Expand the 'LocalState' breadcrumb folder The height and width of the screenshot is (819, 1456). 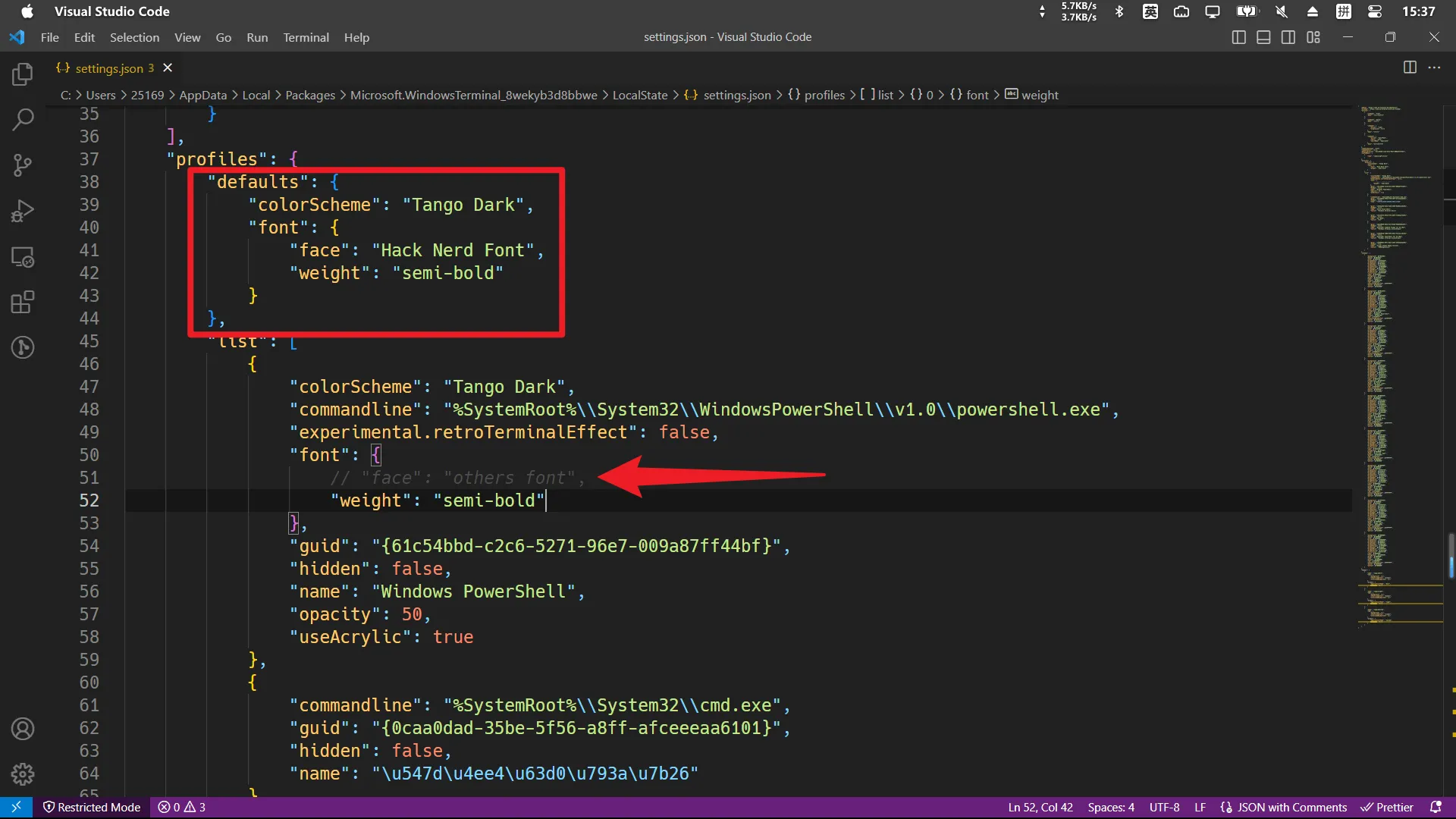[x=639, y=95]
